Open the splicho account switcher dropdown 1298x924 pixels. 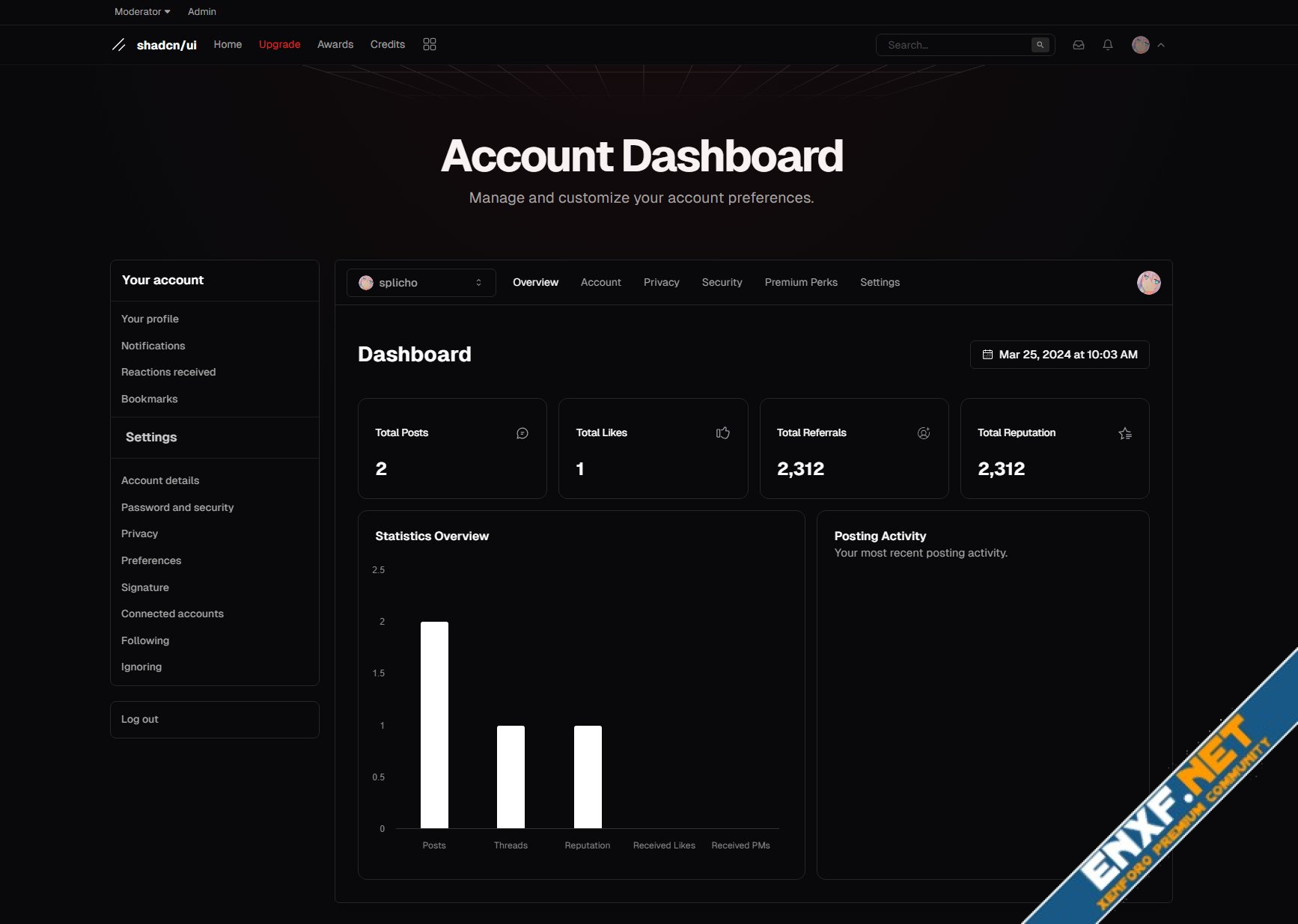coord(421,283)
